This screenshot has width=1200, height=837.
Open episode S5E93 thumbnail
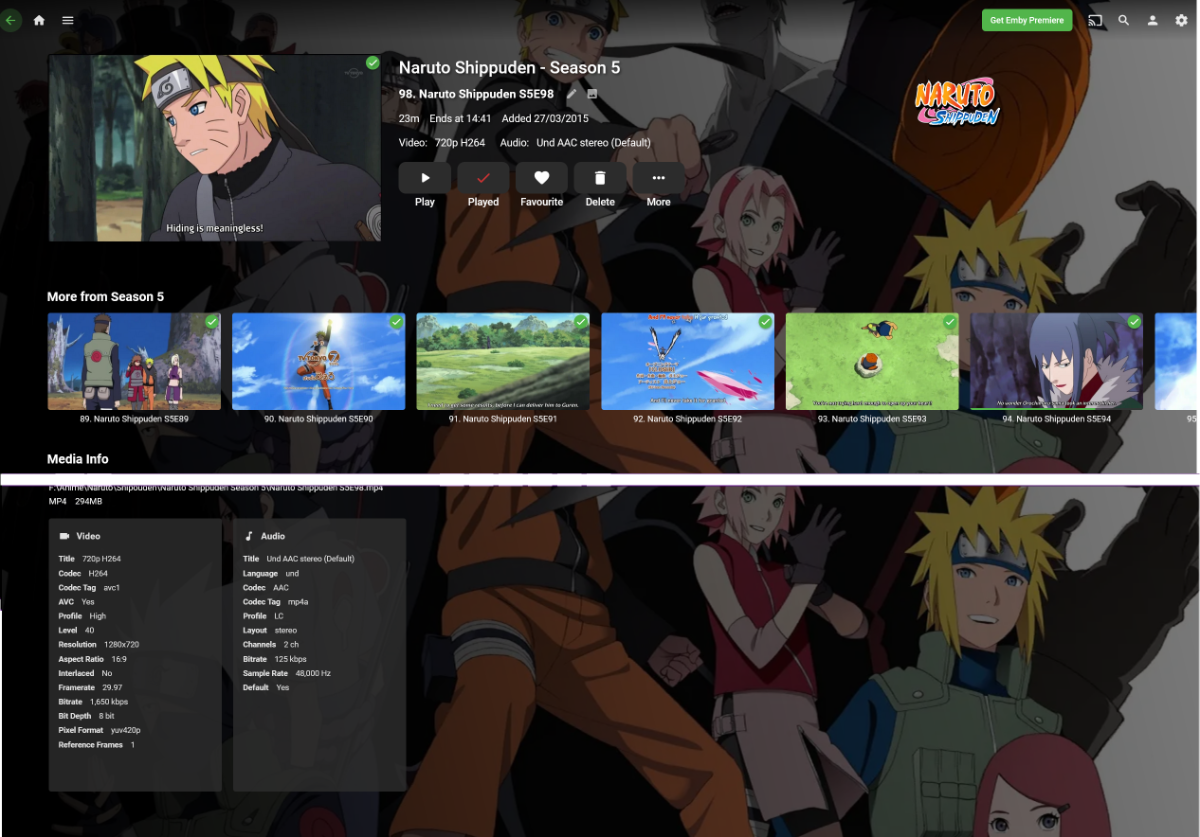[x=872, y=361]
